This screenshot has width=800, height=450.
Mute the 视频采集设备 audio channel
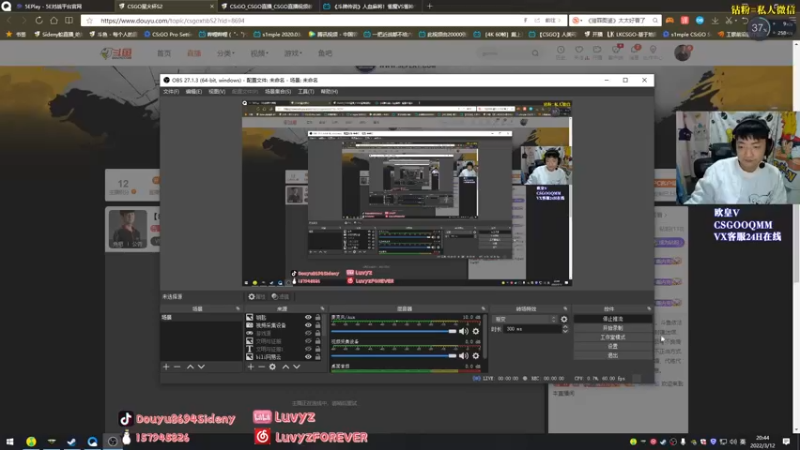pyautogui.click(x=463, y=356)
